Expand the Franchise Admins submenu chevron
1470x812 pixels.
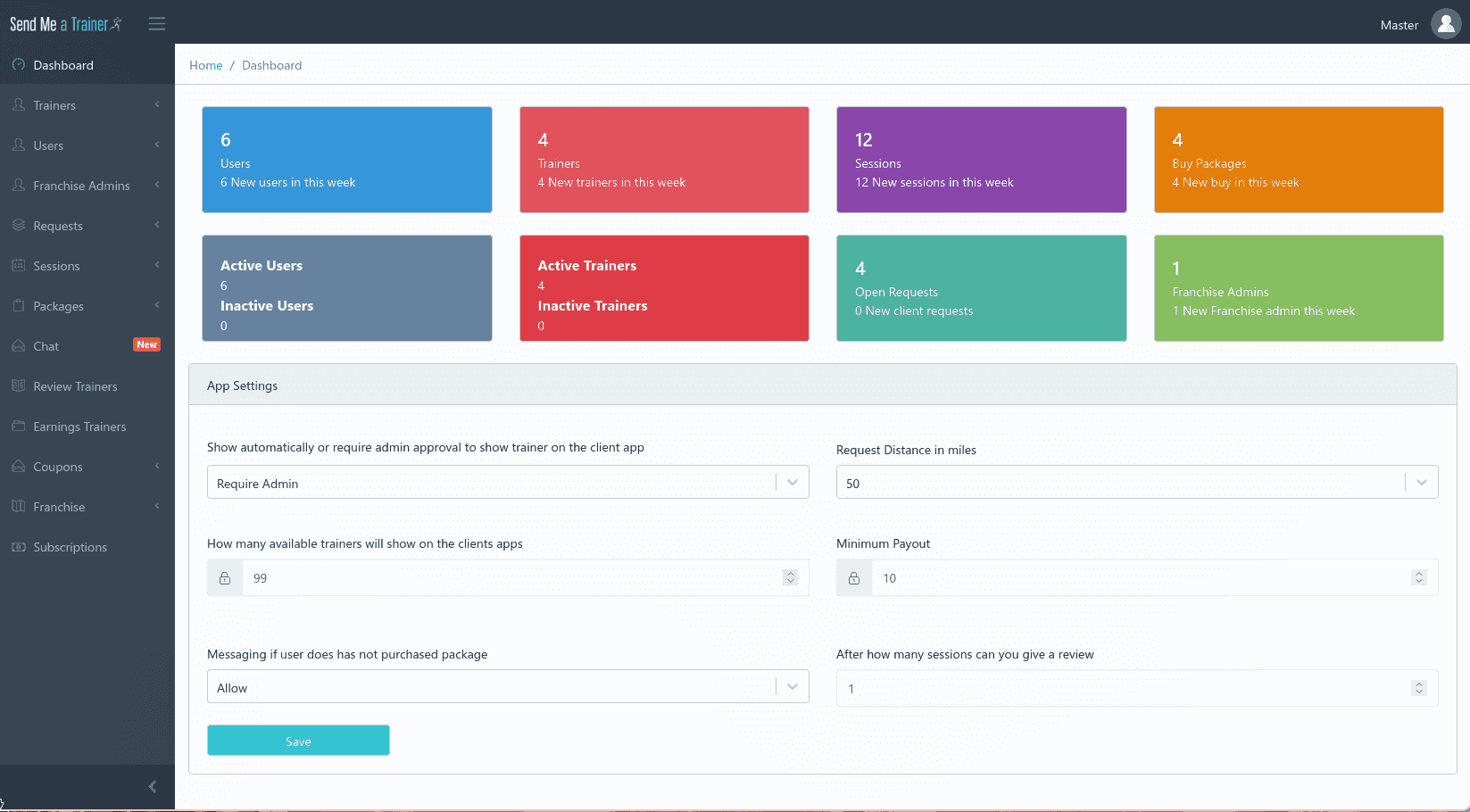pyautogui.click(x=157, y=185)
